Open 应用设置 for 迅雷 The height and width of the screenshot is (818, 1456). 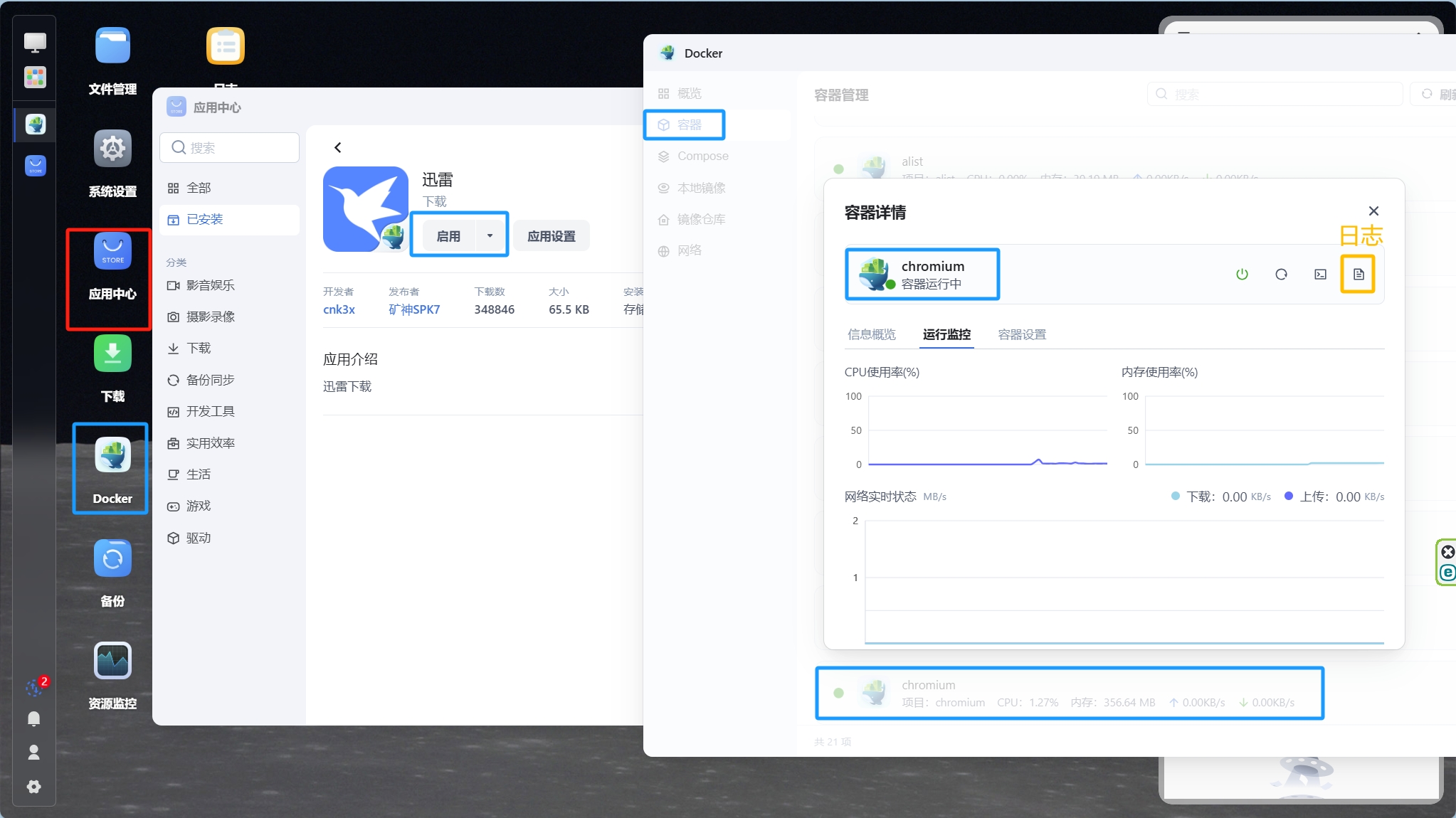[x=552, y=235]
